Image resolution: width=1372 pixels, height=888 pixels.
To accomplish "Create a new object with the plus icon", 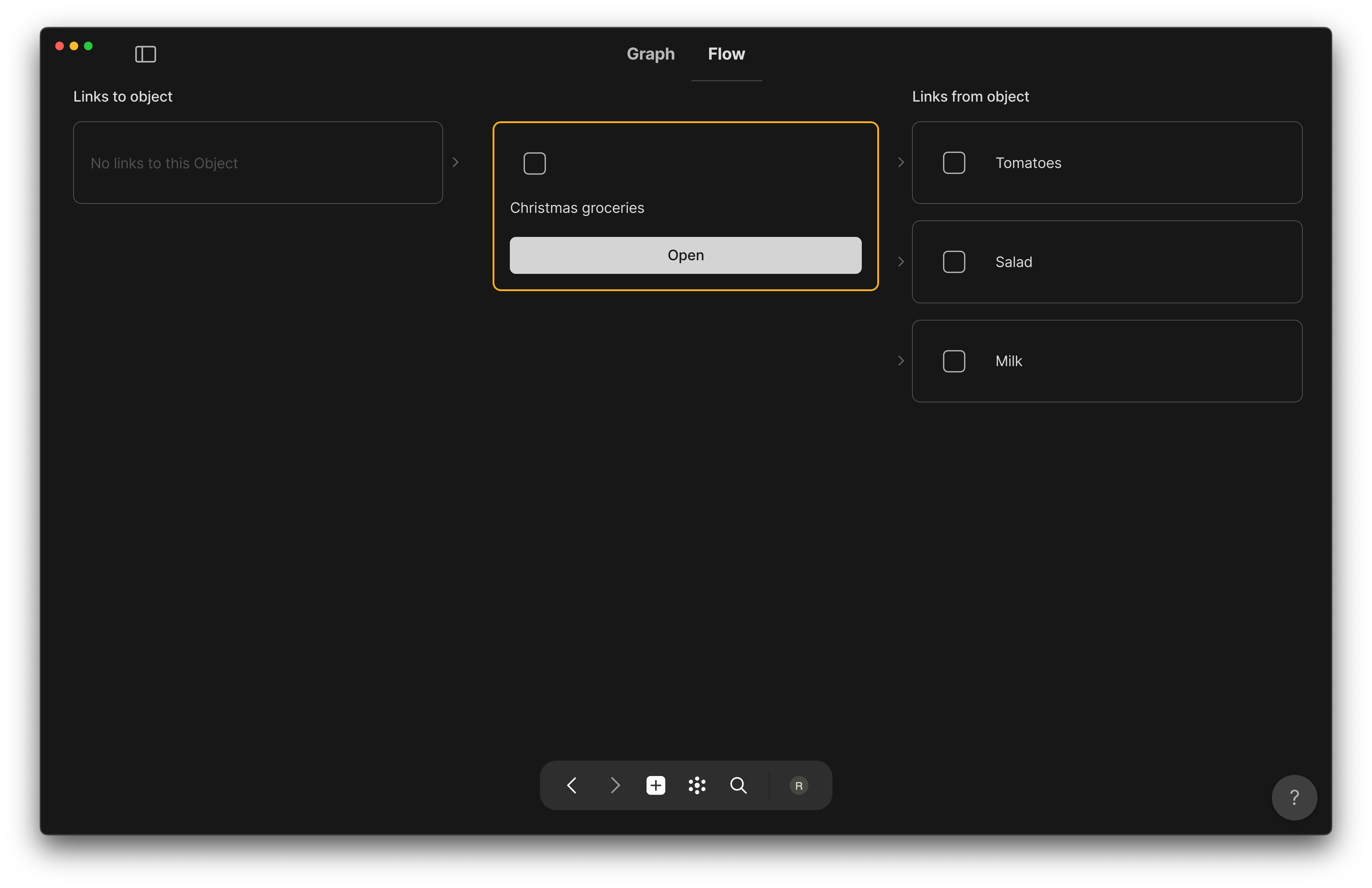I will click(x=656, y=785).
